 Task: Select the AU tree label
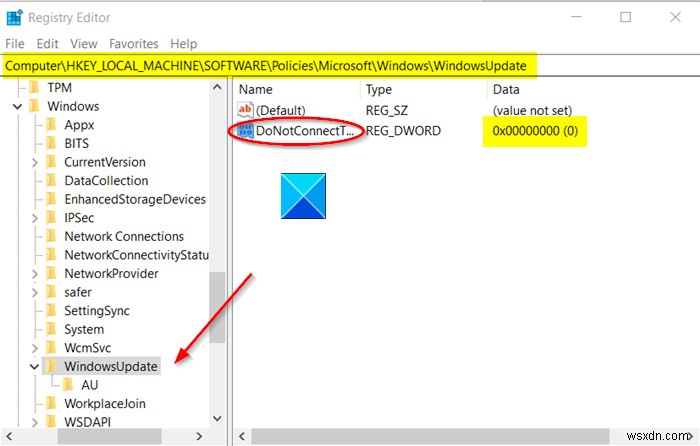point(89,385)
